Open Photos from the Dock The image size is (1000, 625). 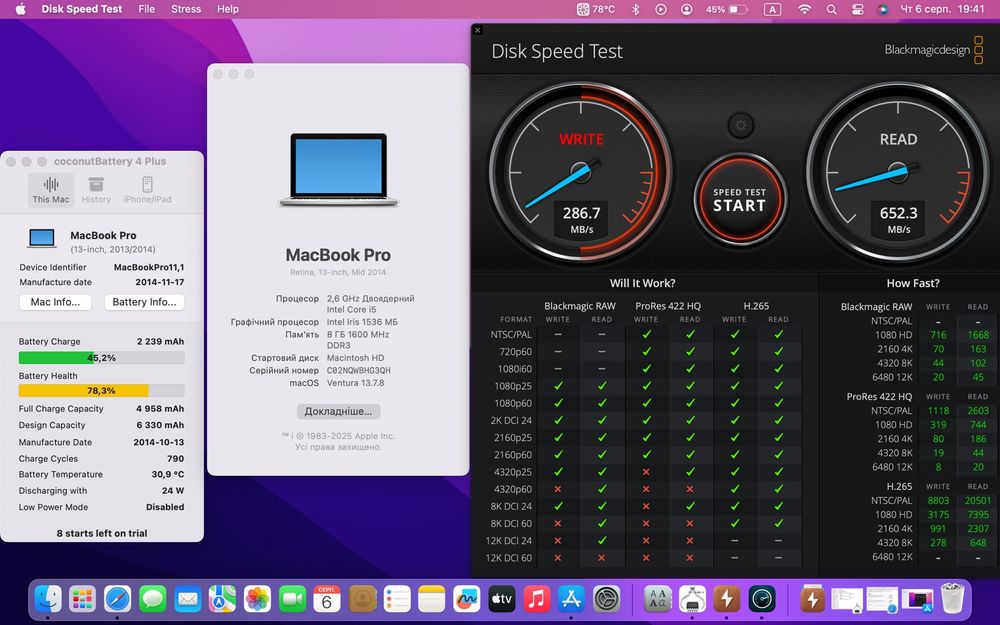pos(258,599)
